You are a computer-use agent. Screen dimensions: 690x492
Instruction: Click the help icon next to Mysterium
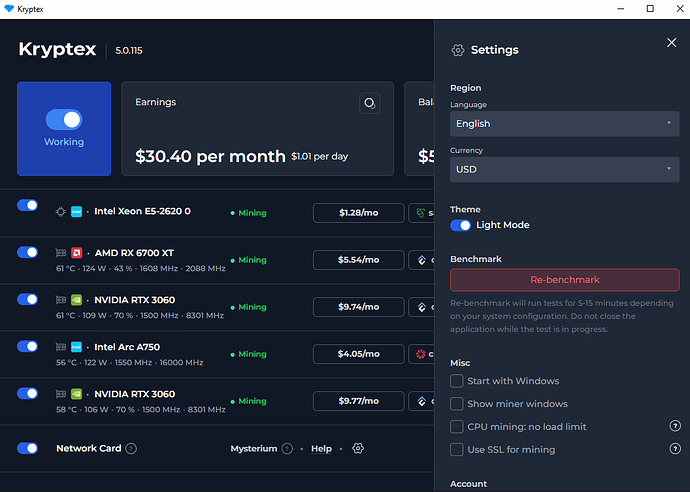point(287,448)
